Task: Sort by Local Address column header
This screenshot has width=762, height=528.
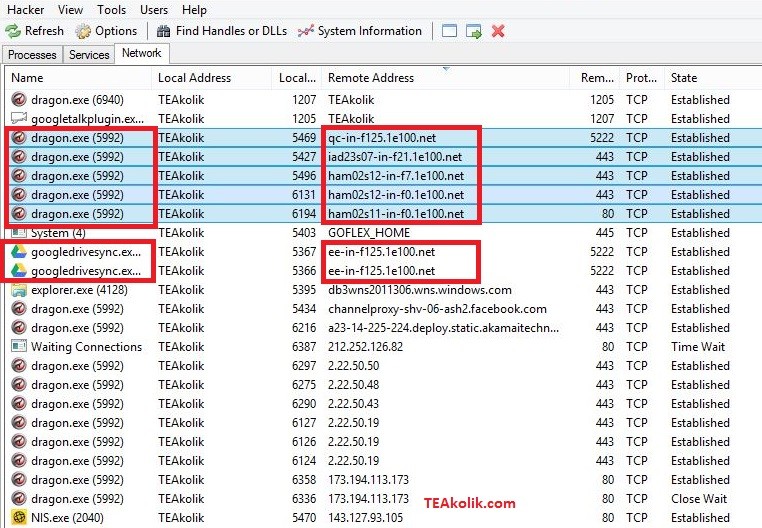Action: (x=212, y=78)
